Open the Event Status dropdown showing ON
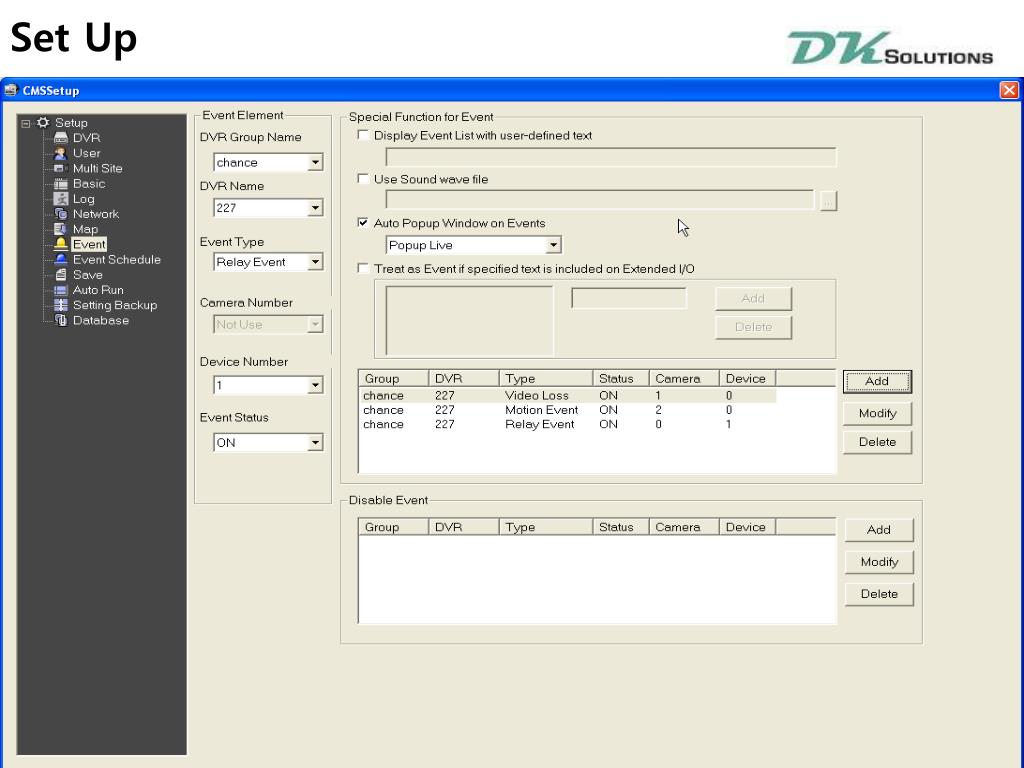Viewport: 1024px width, 768px height. [x=315, y=443]
